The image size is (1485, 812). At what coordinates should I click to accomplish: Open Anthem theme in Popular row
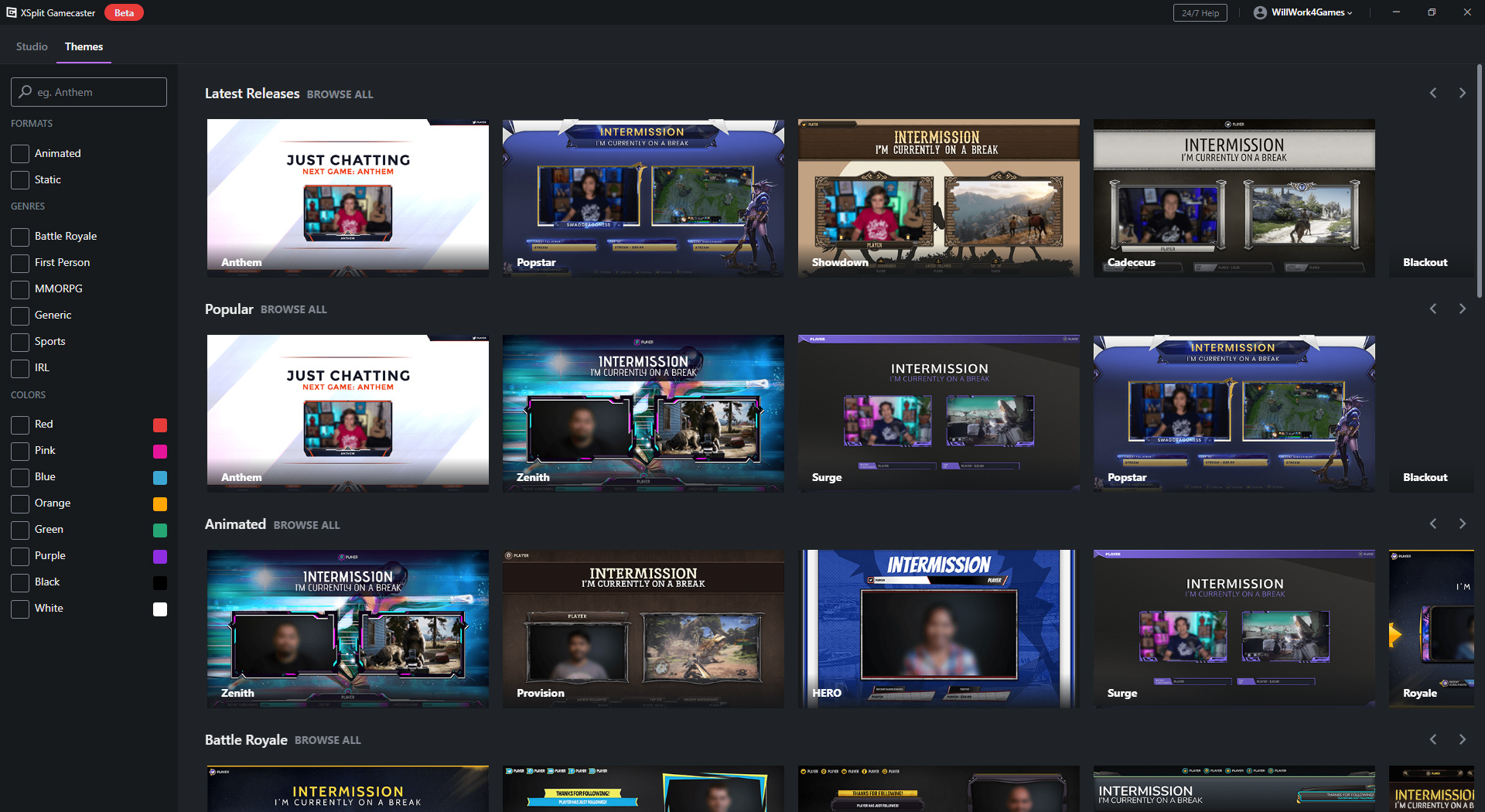coord(348,414)
